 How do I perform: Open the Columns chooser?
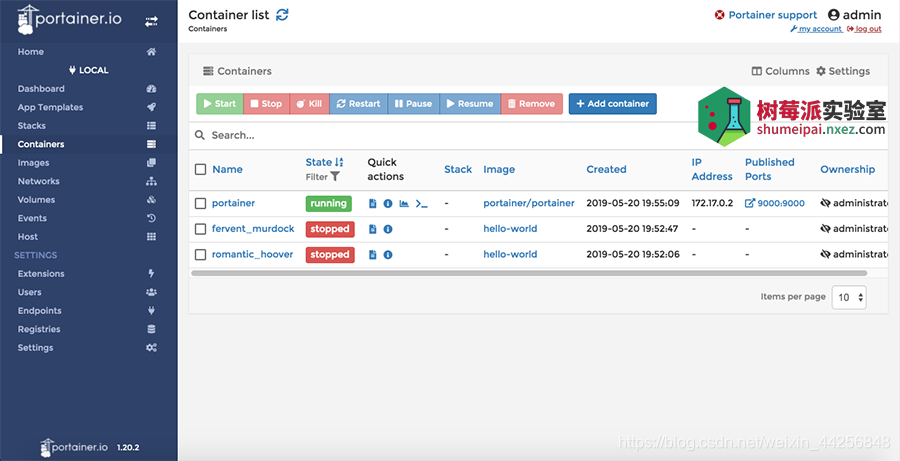pyautogui.click(x=781, y=71)
